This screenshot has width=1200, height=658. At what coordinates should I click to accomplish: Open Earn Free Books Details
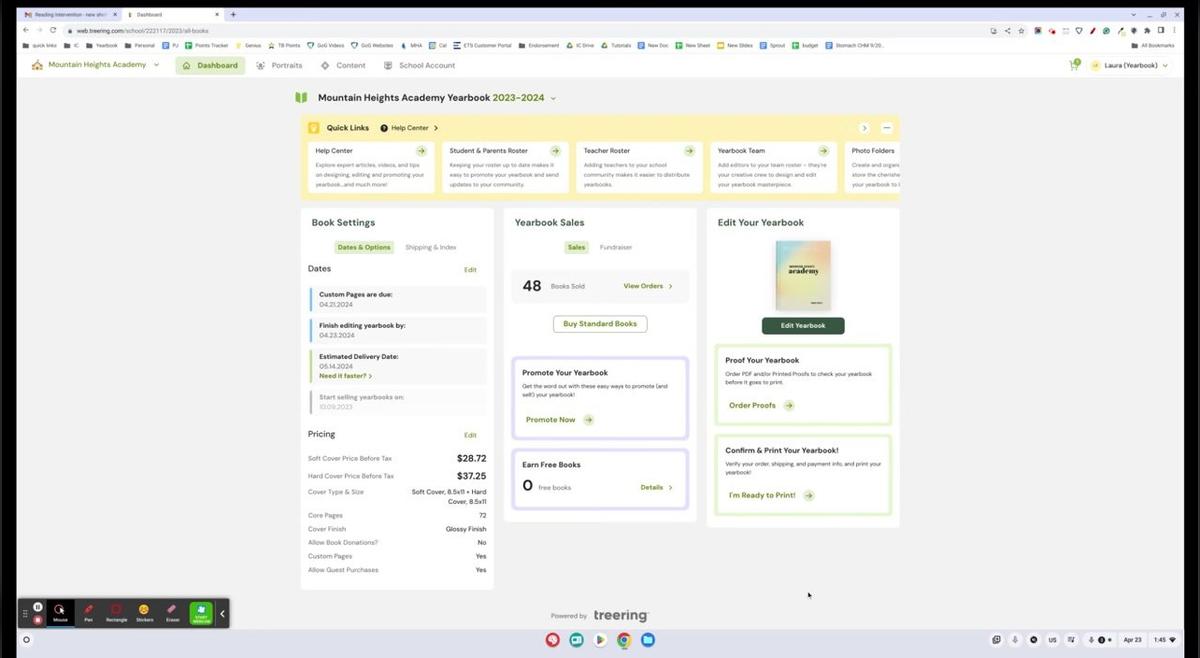point(656,487)
